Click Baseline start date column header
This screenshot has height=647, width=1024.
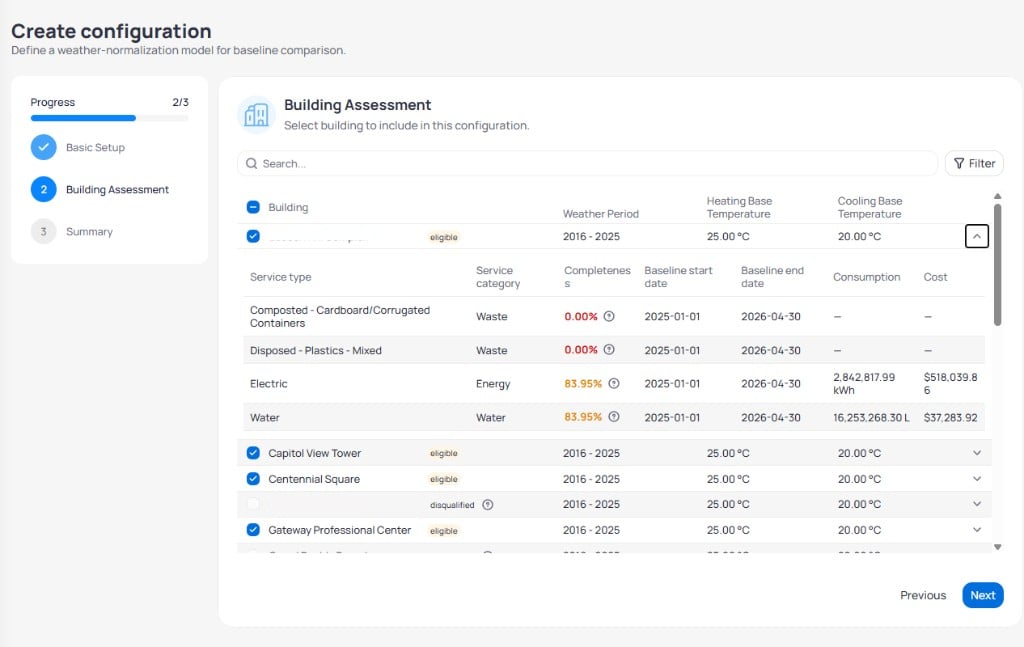[x=679, y=277]
